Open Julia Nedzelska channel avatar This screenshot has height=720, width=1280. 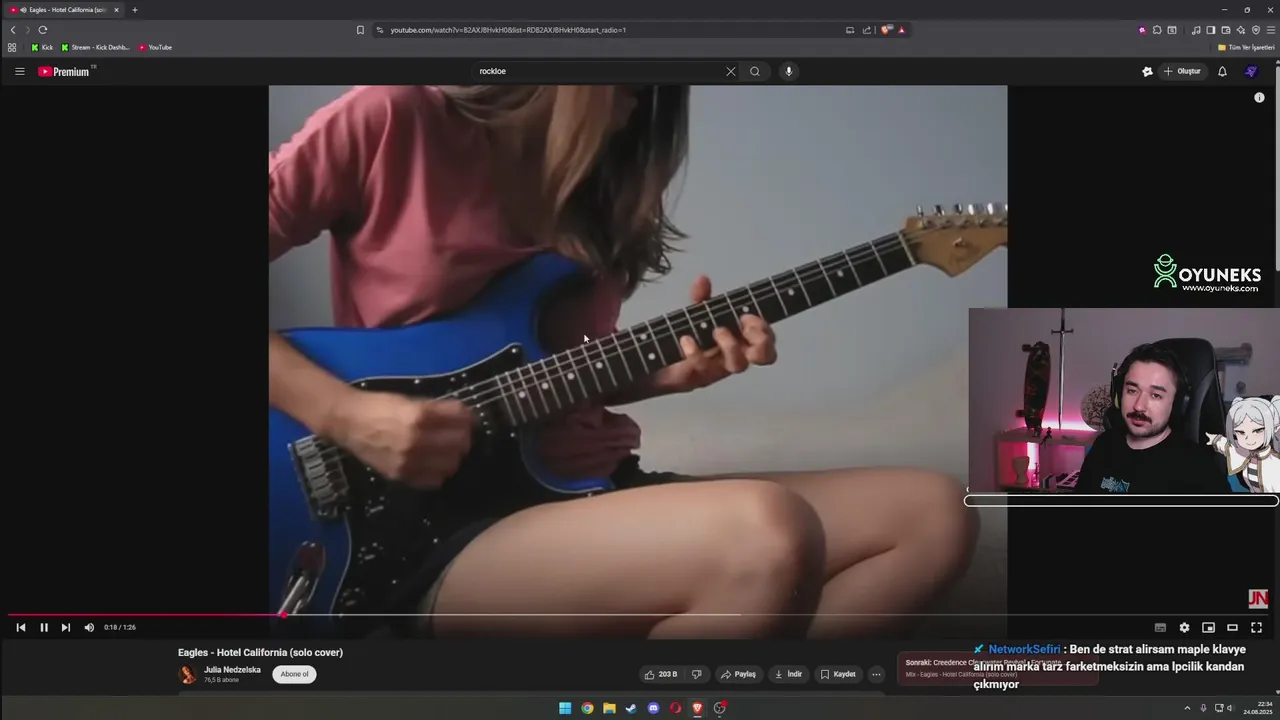188,675
